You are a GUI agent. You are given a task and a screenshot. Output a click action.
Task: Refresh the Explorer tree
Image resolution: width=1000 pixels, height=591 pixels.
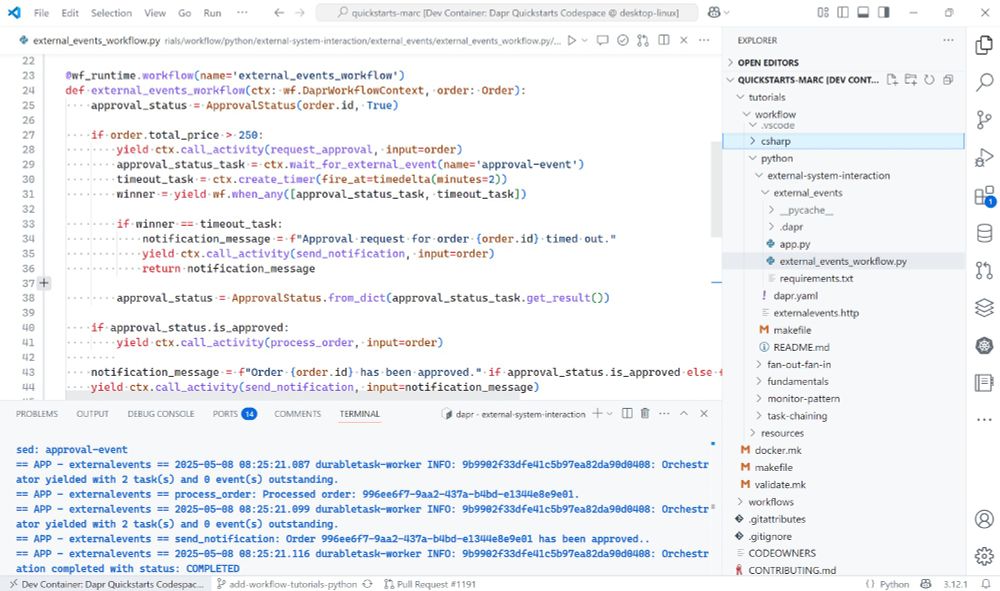(929, 80)
